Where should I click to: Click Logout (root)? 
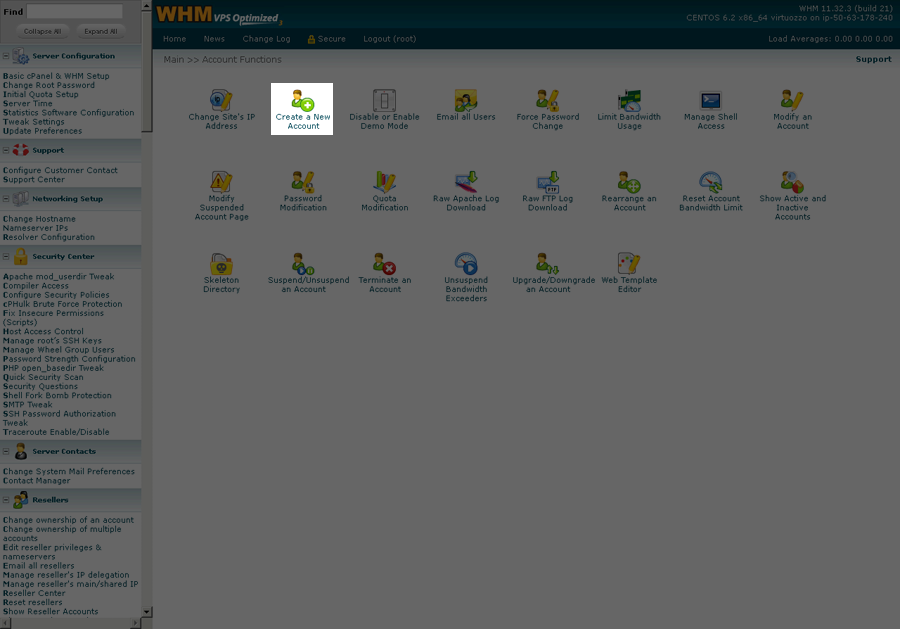coord(390,39)
